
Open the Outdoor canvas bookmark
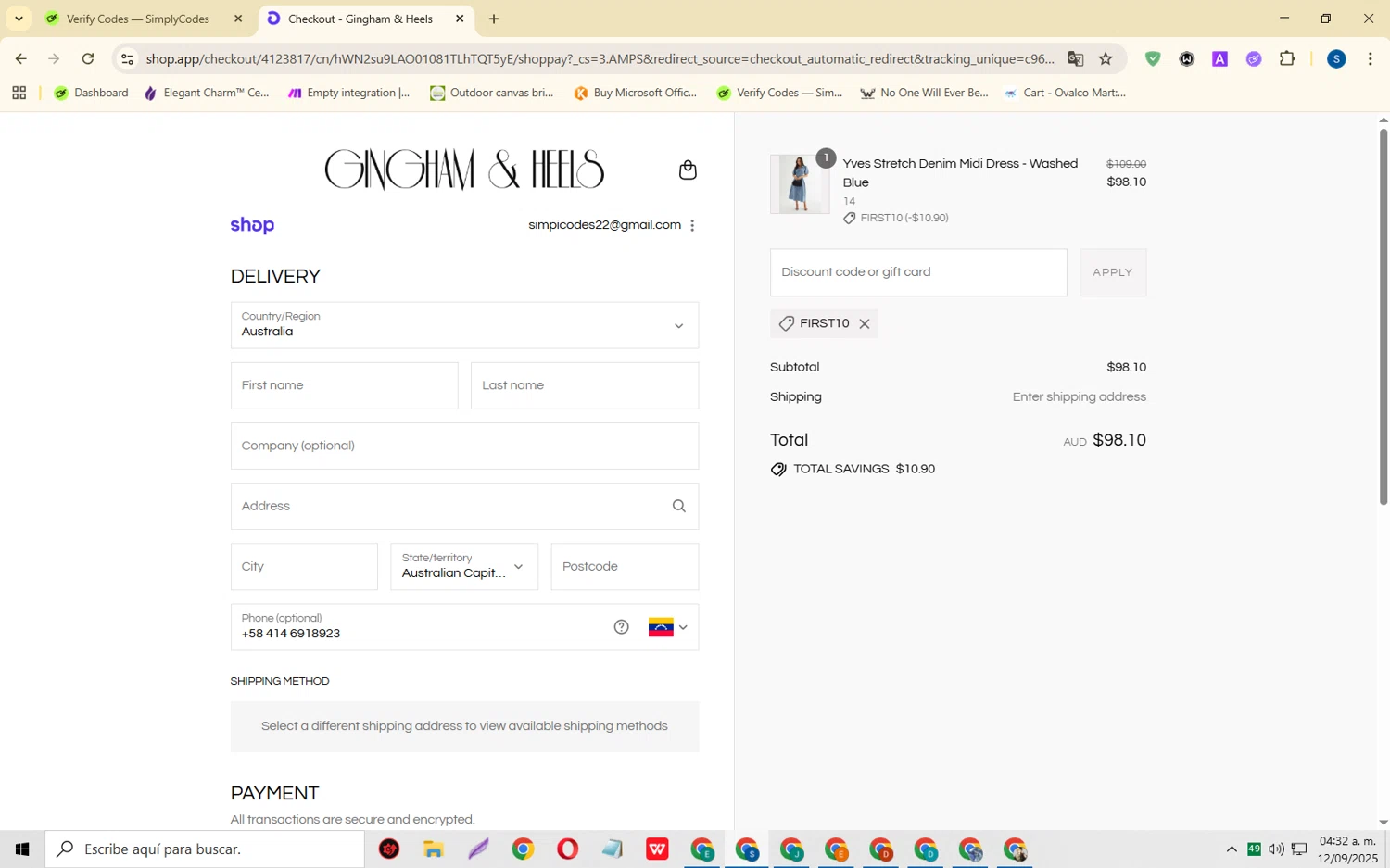(x=491, y=93)
